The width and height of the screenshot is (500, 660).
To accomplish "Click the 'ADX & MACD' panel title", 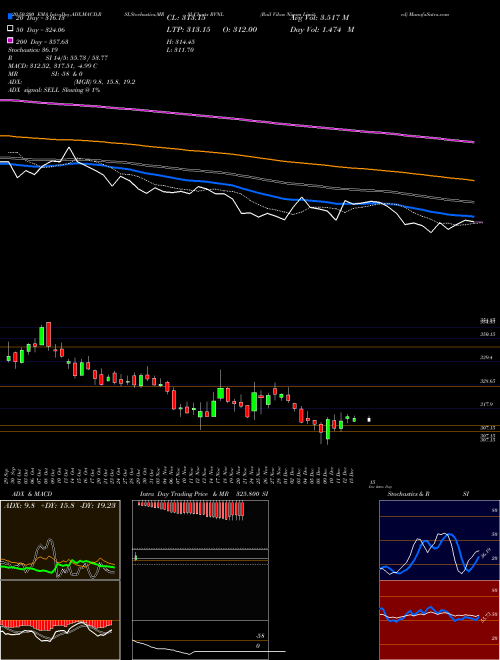I will tap(32, 494).
